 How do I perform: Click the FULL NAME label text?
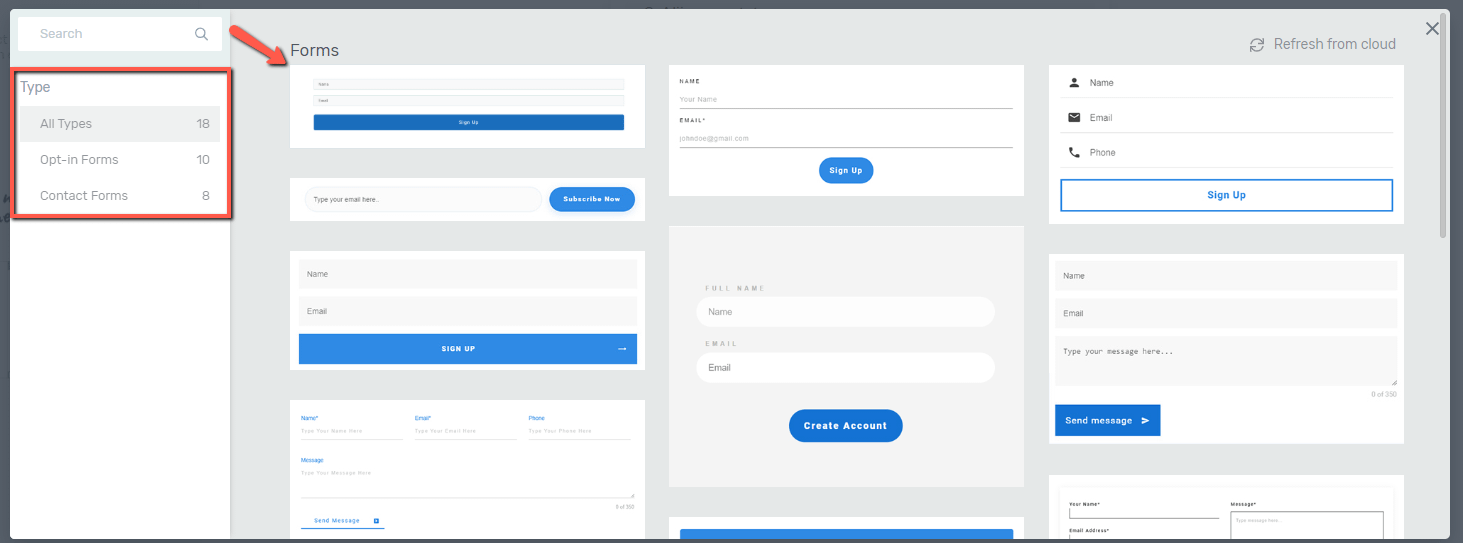pos(735,288)
